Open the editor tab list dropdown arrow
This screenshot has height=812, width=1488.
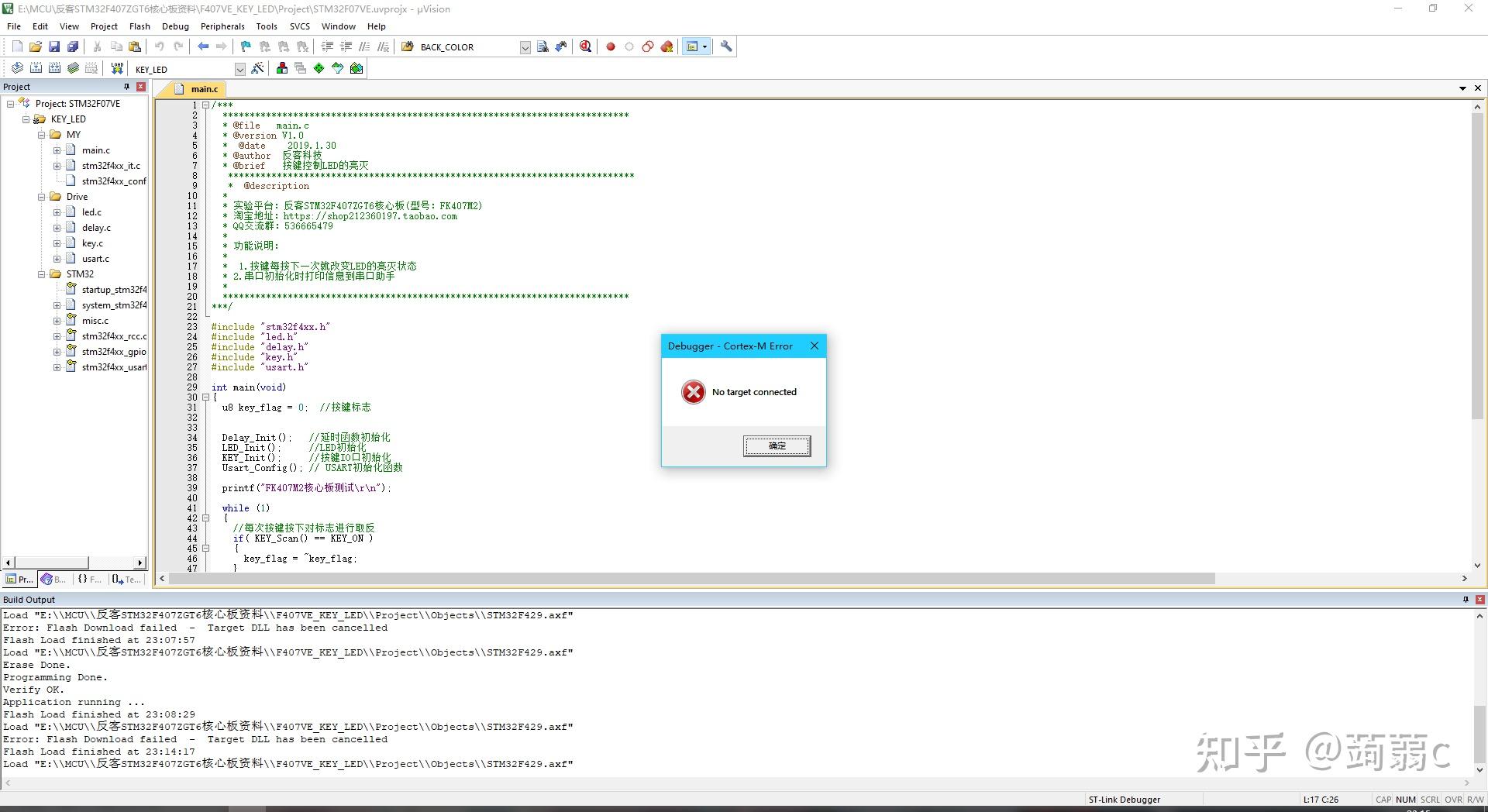pyautogui.click(x=1462, y=88)
